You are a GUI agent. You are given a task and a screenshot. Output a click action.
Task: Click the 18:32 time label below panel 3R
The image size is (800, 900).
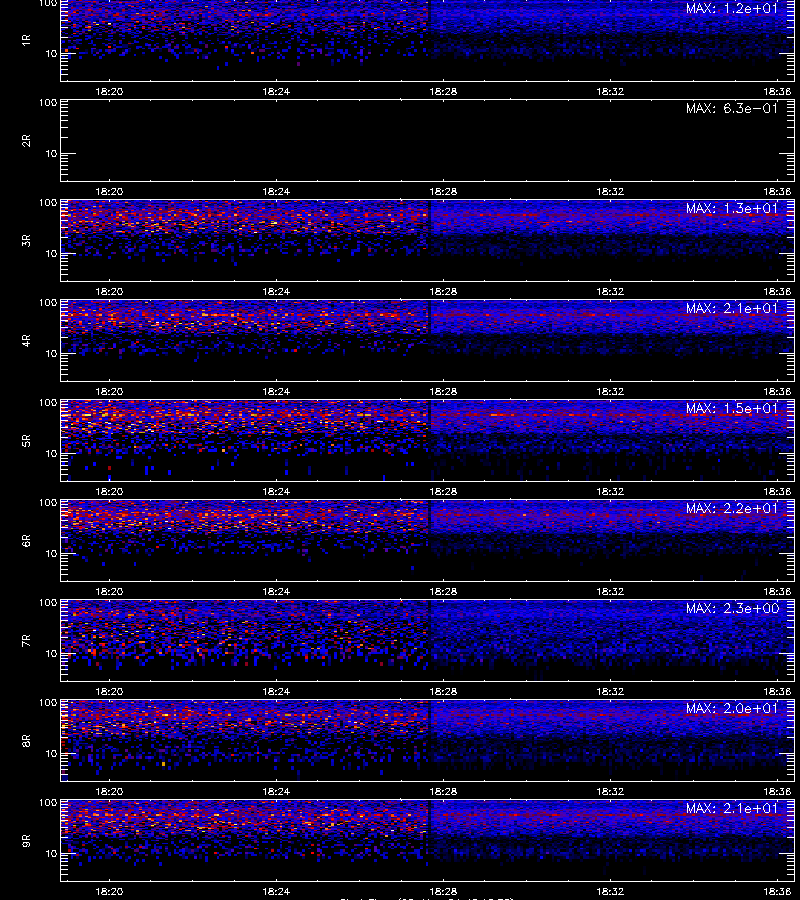tap(610, 292)
